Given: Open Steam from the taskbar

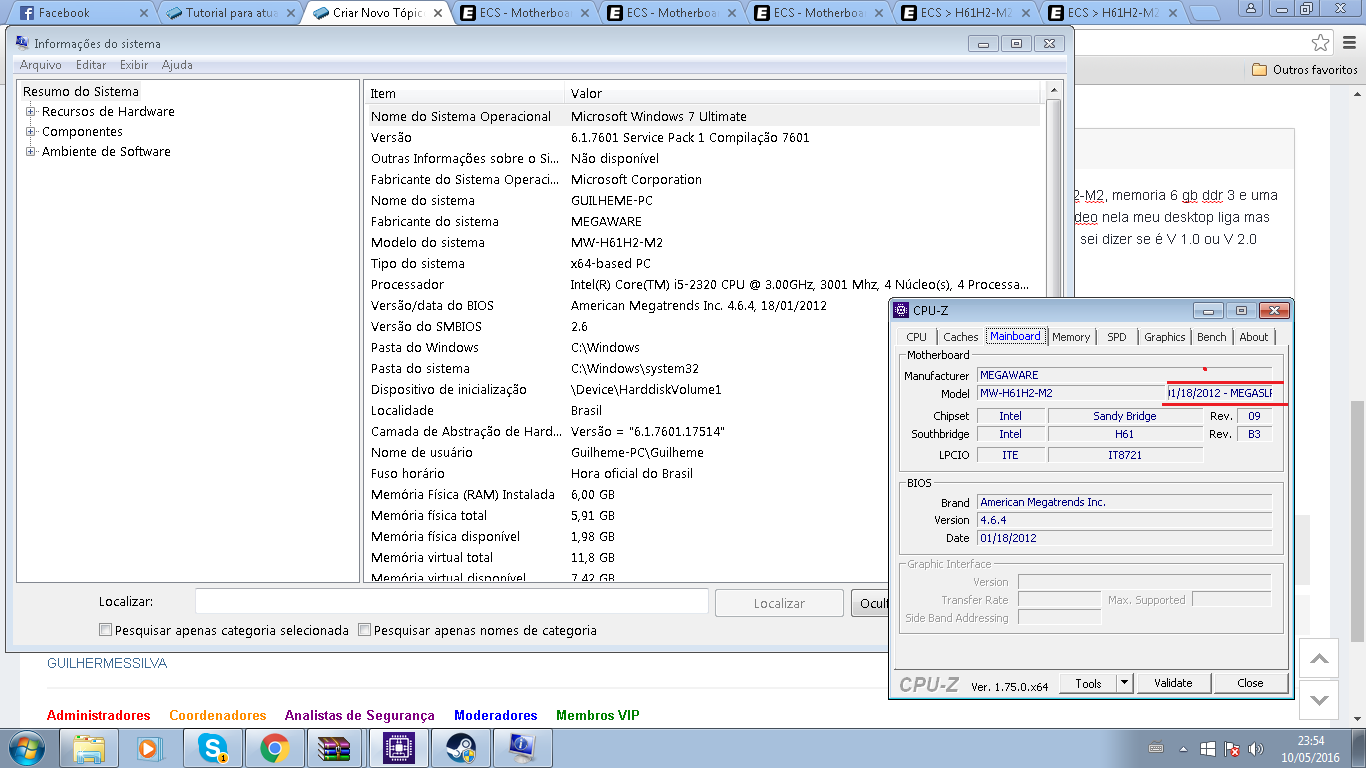Looking at the screenshot, I should pos(460,748).
